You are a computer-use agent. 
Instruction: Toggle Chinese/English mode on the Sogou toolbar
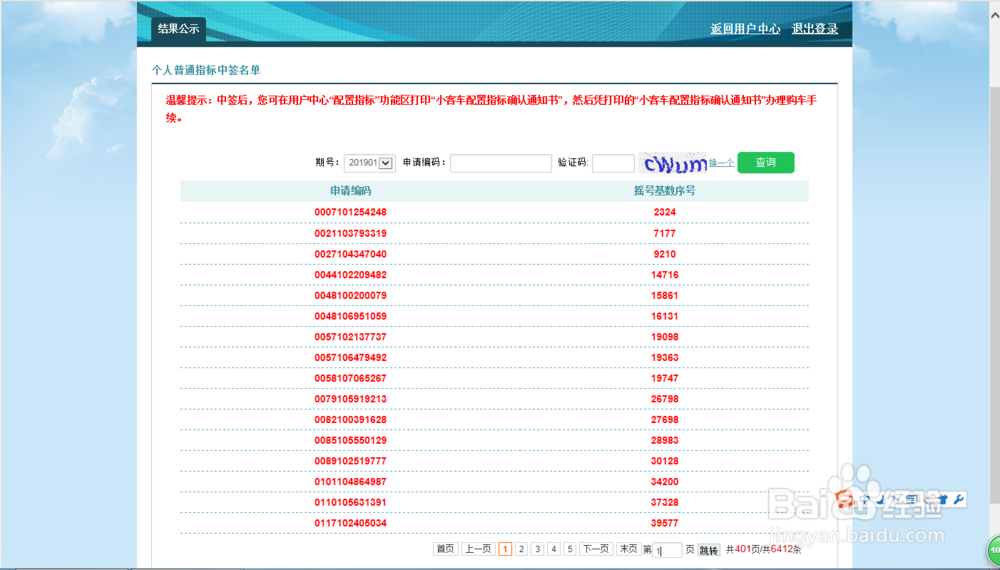864,499
